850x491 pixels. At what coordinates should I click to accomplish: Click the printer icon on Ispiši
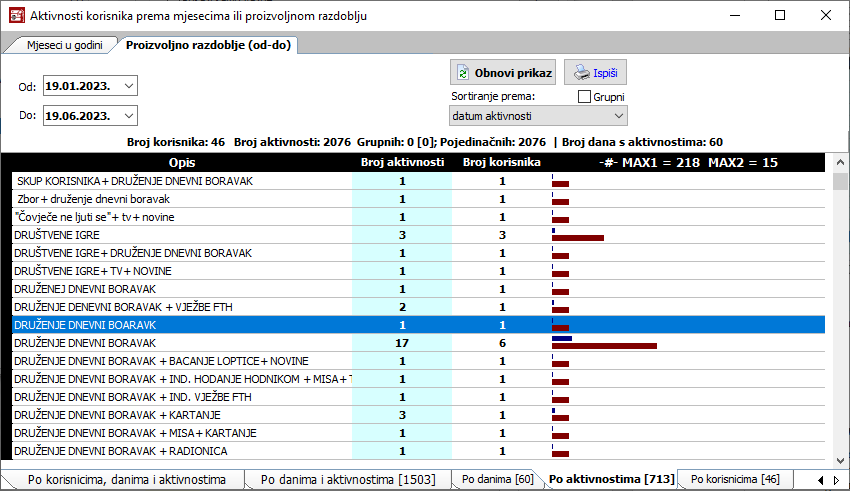[x=581, y=73]
